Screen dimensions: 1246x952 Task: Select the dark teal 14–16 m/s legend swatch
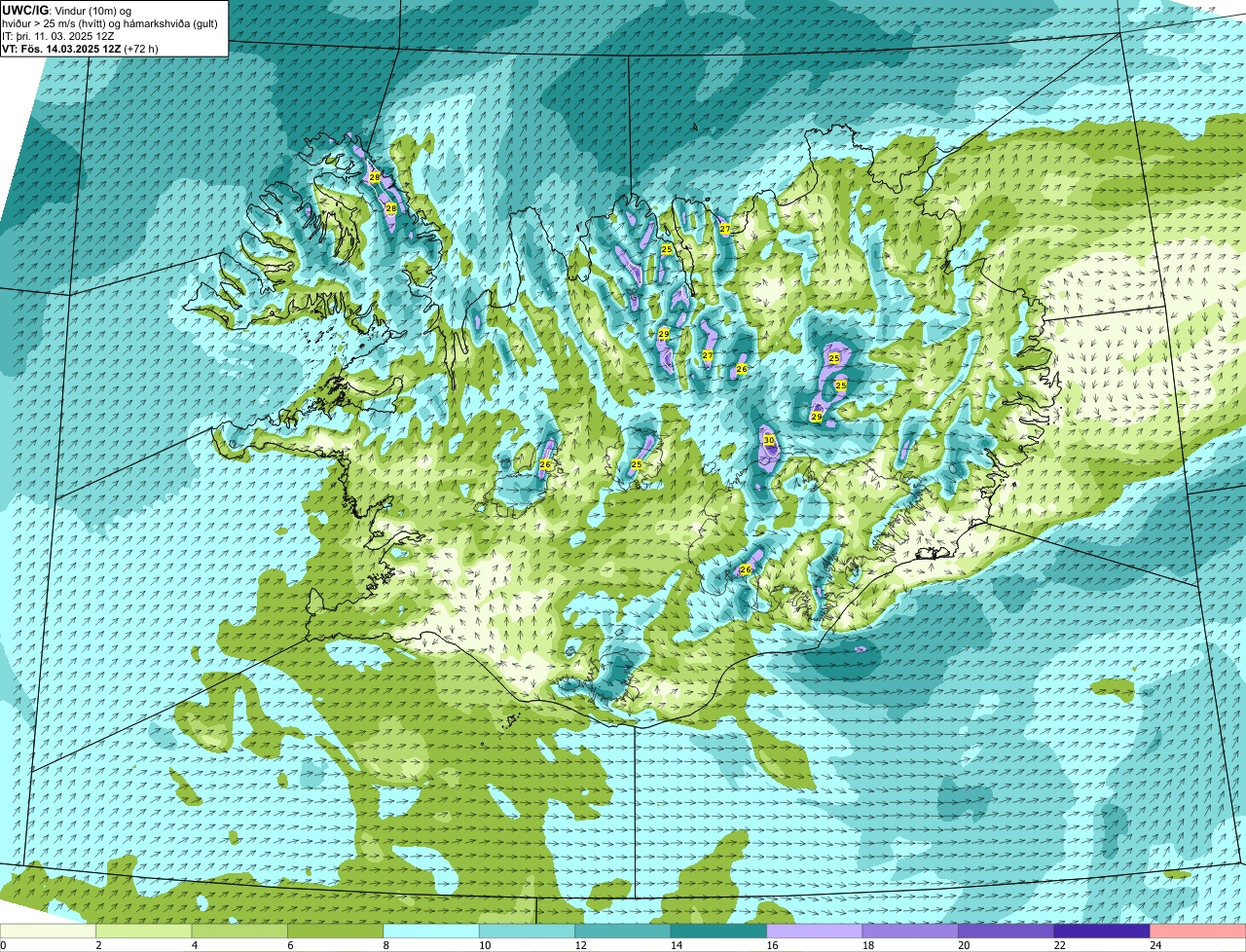719,931
